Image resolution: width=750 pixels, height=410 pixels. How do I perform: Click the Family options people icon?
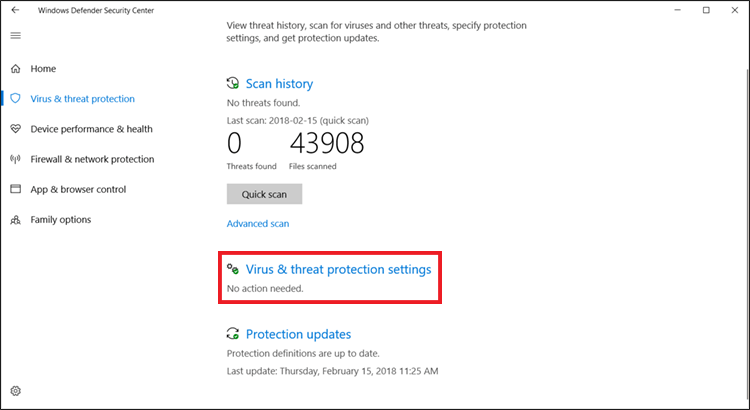(x=15, y=219)
